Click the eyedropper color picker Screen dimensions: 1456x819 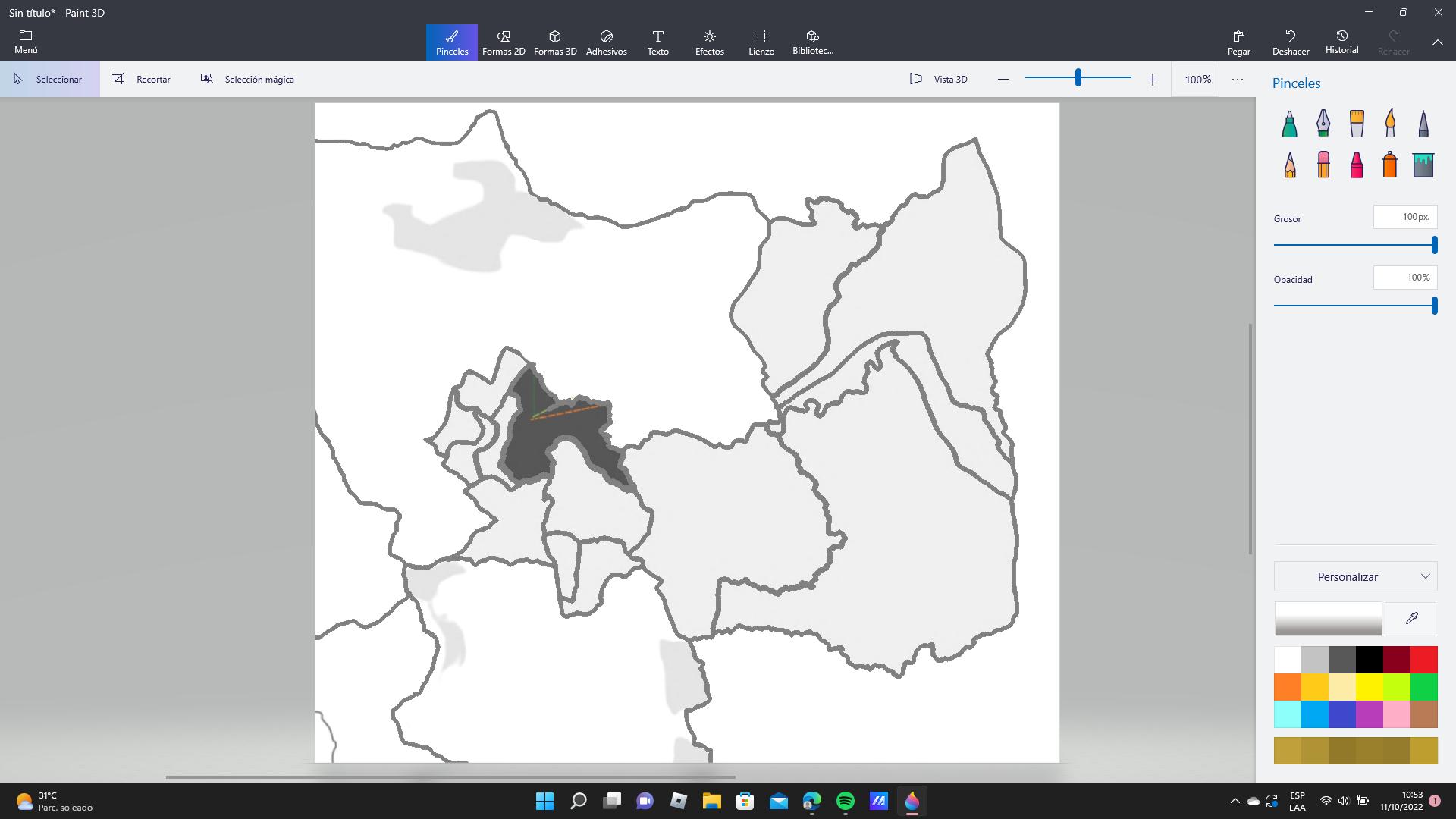[1411, 619]
